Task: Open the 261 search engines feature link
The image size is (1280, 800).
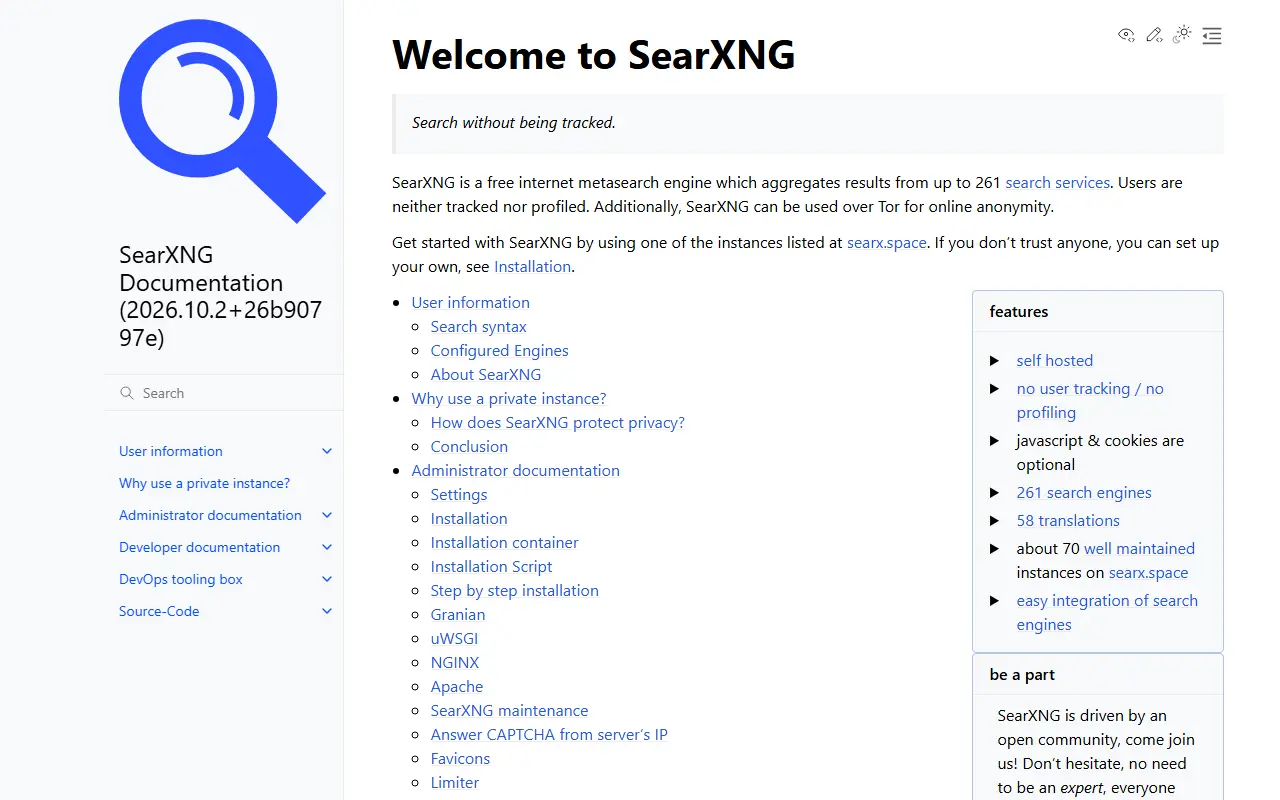Action: point(1084,493)
